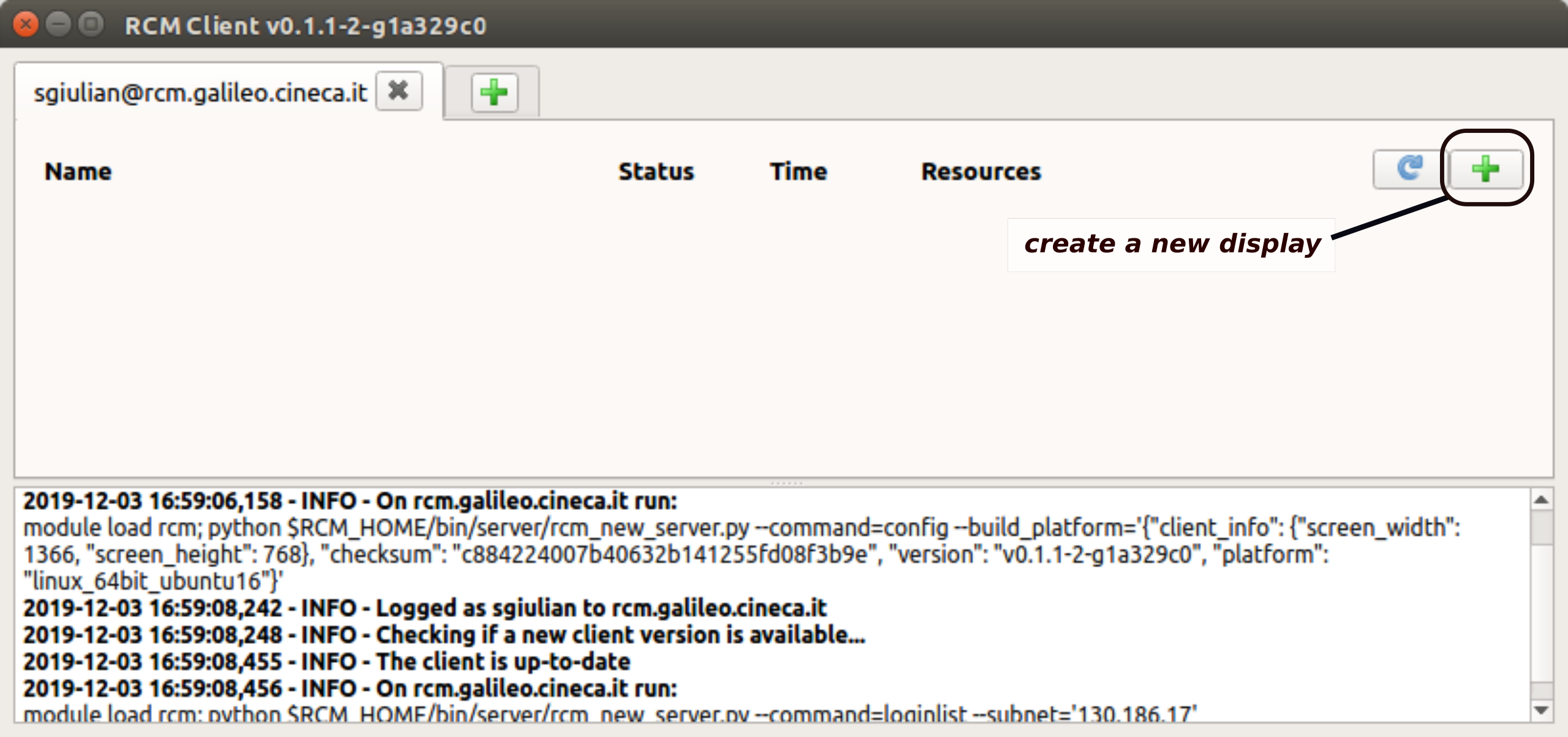The image size is (1568, 737).
Task: Minimize the RCM Client window
Action: pyautogui.click(x=59, y=25)
